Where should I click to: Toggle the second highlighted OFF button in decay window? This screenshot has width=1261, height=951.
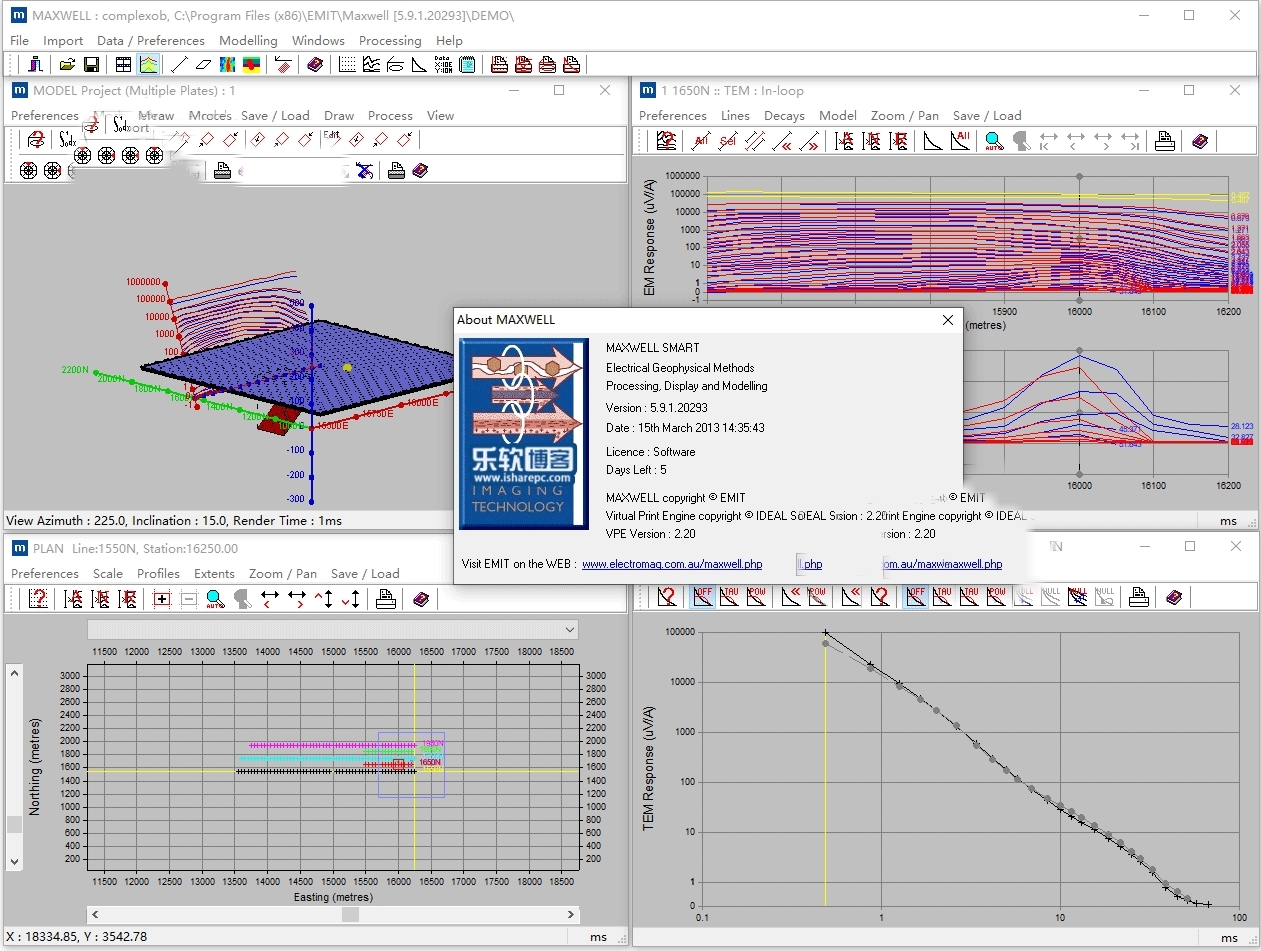click(915, 596)
